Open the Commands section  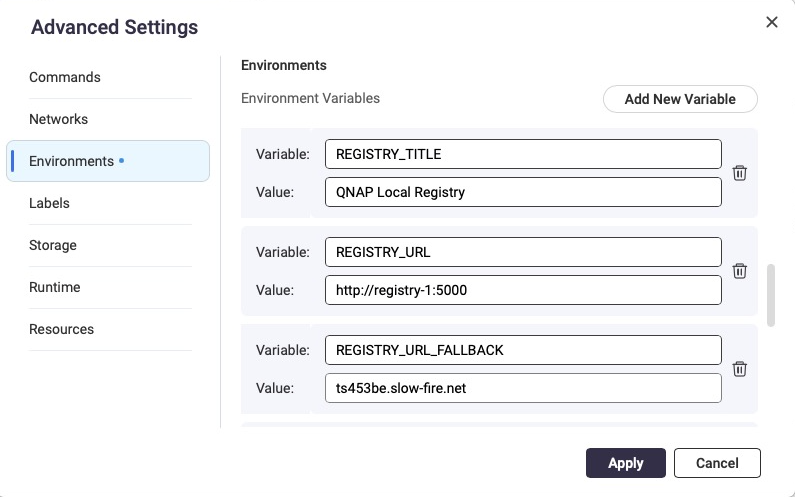coord(65,77)
